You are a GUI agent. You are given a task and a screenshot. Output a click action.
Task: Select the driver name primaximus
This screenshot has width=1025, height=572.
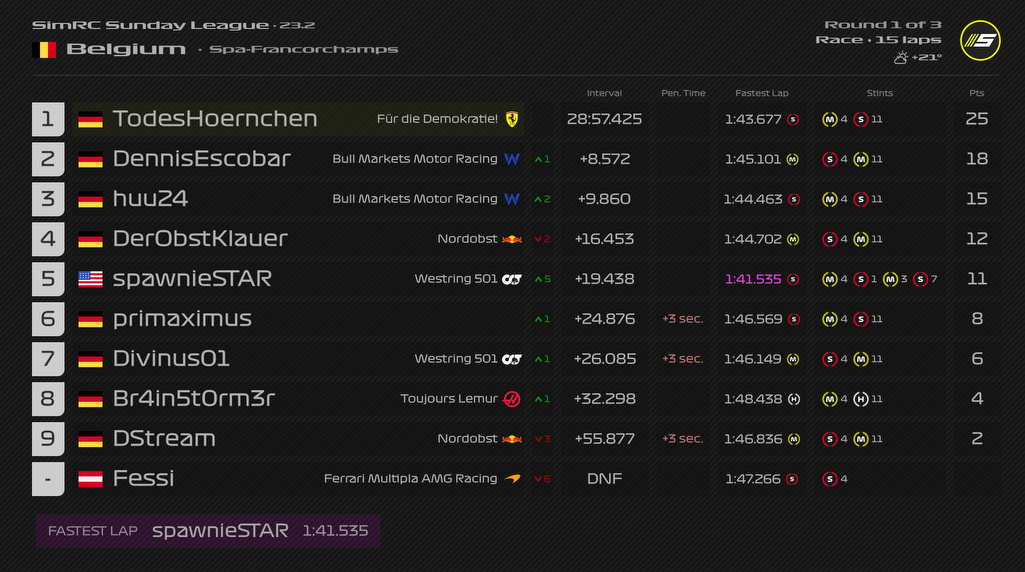tap(182, 319)
